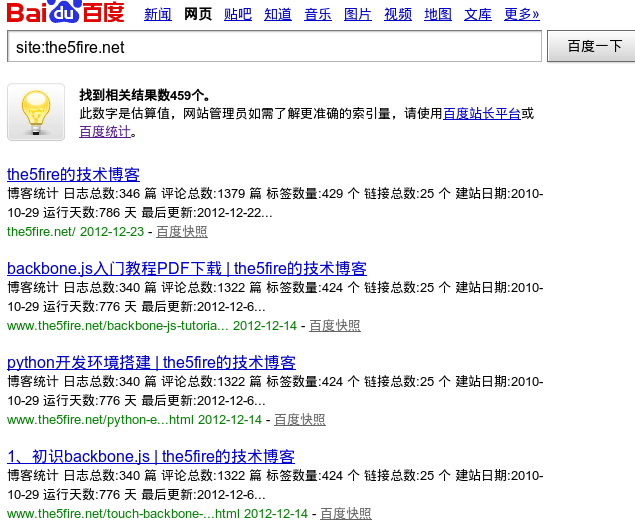
Task: Click snippet line 运行天数:786 天
Action: [90, 213]
